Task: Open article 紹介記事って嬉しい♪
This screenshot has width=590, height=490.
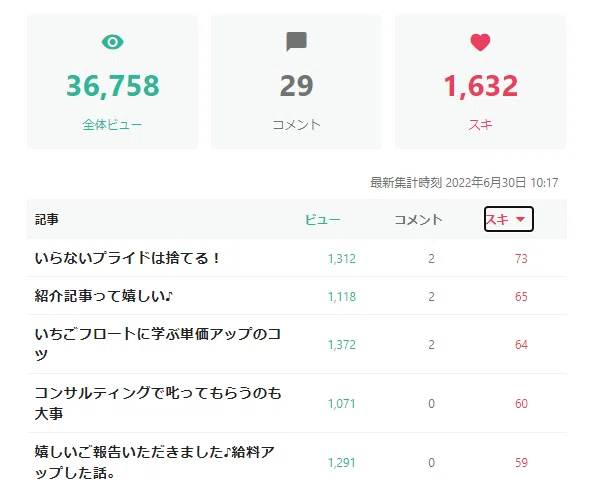Action: (104, 296)
